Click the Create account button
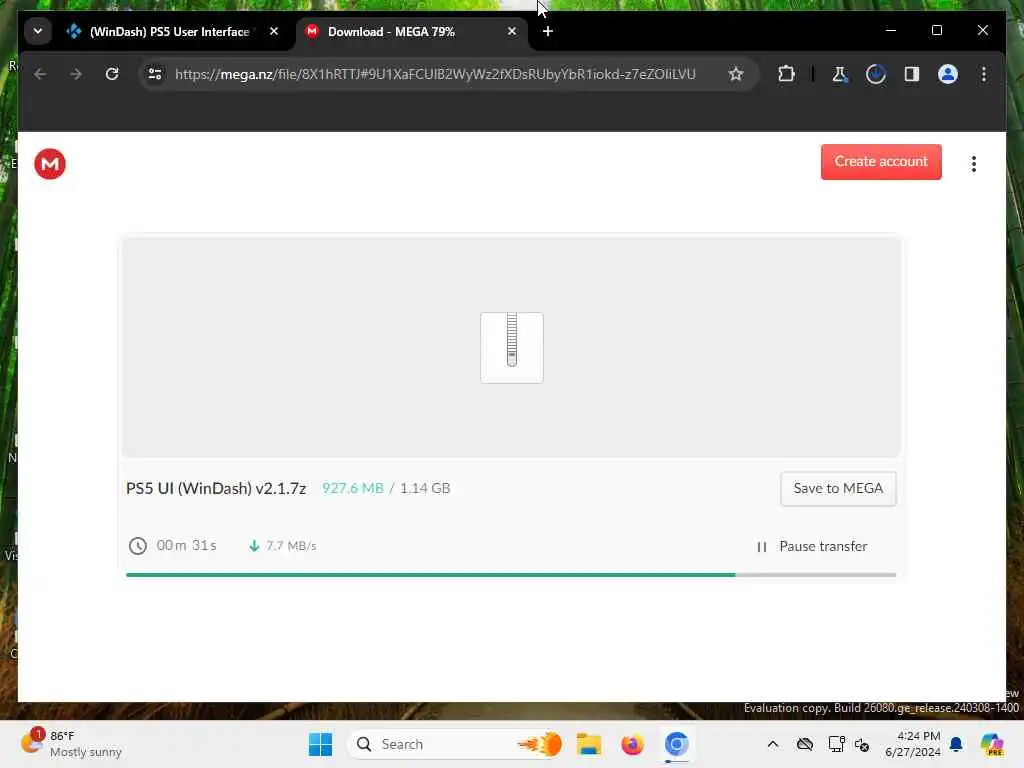Image resolution: width=1024 pixels, height=768 pixels. click(x=880, y=161)
